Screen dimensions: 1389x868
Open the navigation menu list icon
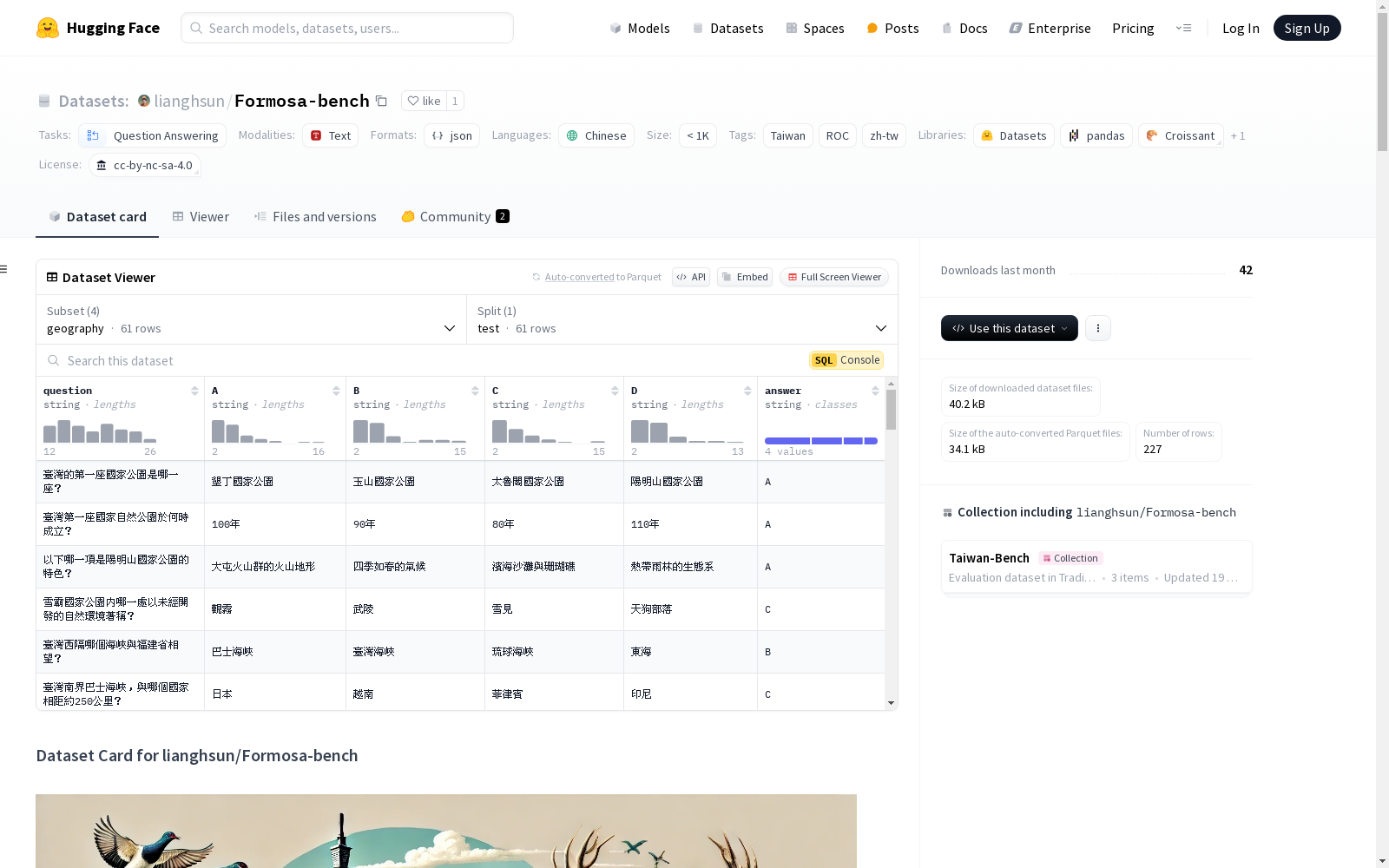pyautogui.click(x=1183, y=28)
